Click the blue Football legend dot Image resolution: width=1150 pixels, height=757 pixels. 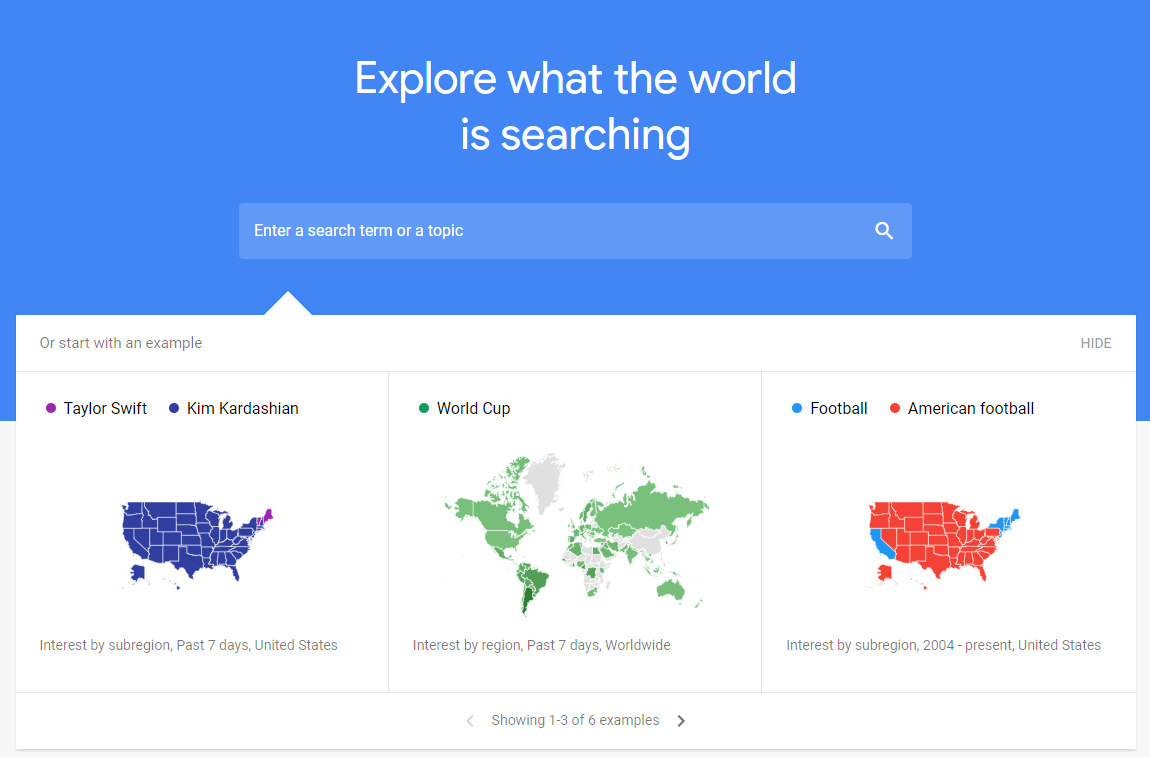(797, 409)
